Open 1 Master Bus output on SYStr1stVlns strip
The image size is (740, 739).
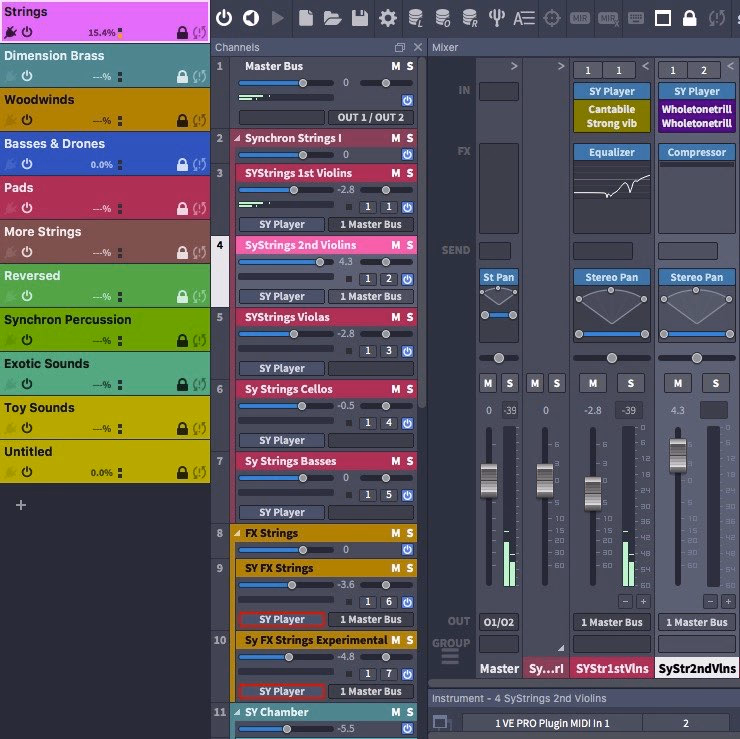click(x=612, y=622)
